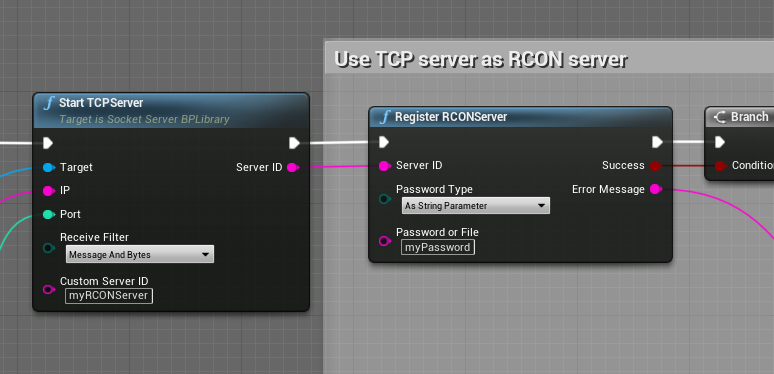This screenshot has width=774, height=374.
Task: Select the Start TCPServer node title
Action: (101, 103)
